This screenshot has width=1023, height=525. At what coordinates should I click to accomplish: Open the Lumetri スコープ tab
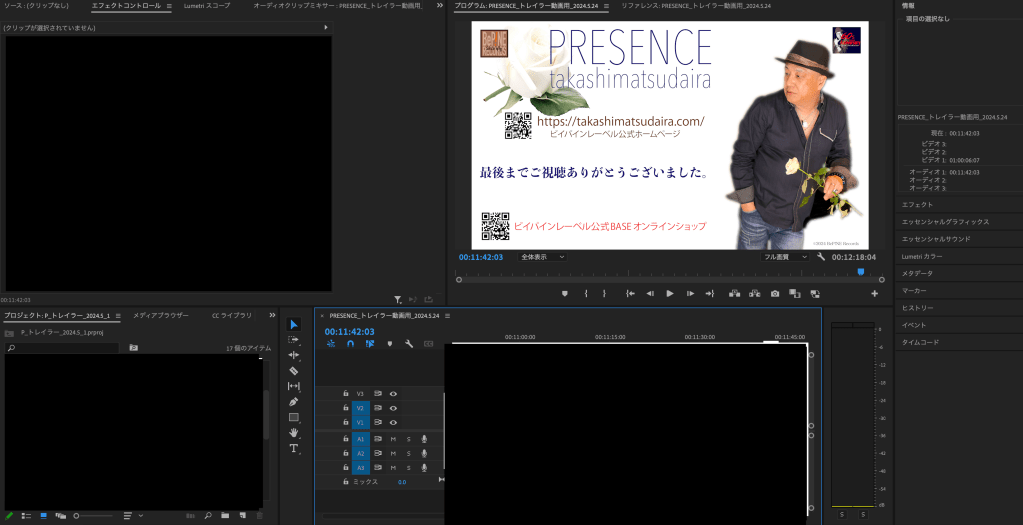pyautogui.click(x=206, y=6)
